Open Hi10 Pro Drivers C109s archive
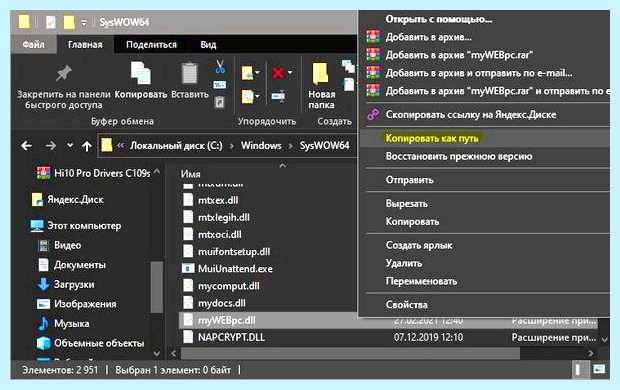The height and width of the screenshot is (390, 620). pos(94,173)
